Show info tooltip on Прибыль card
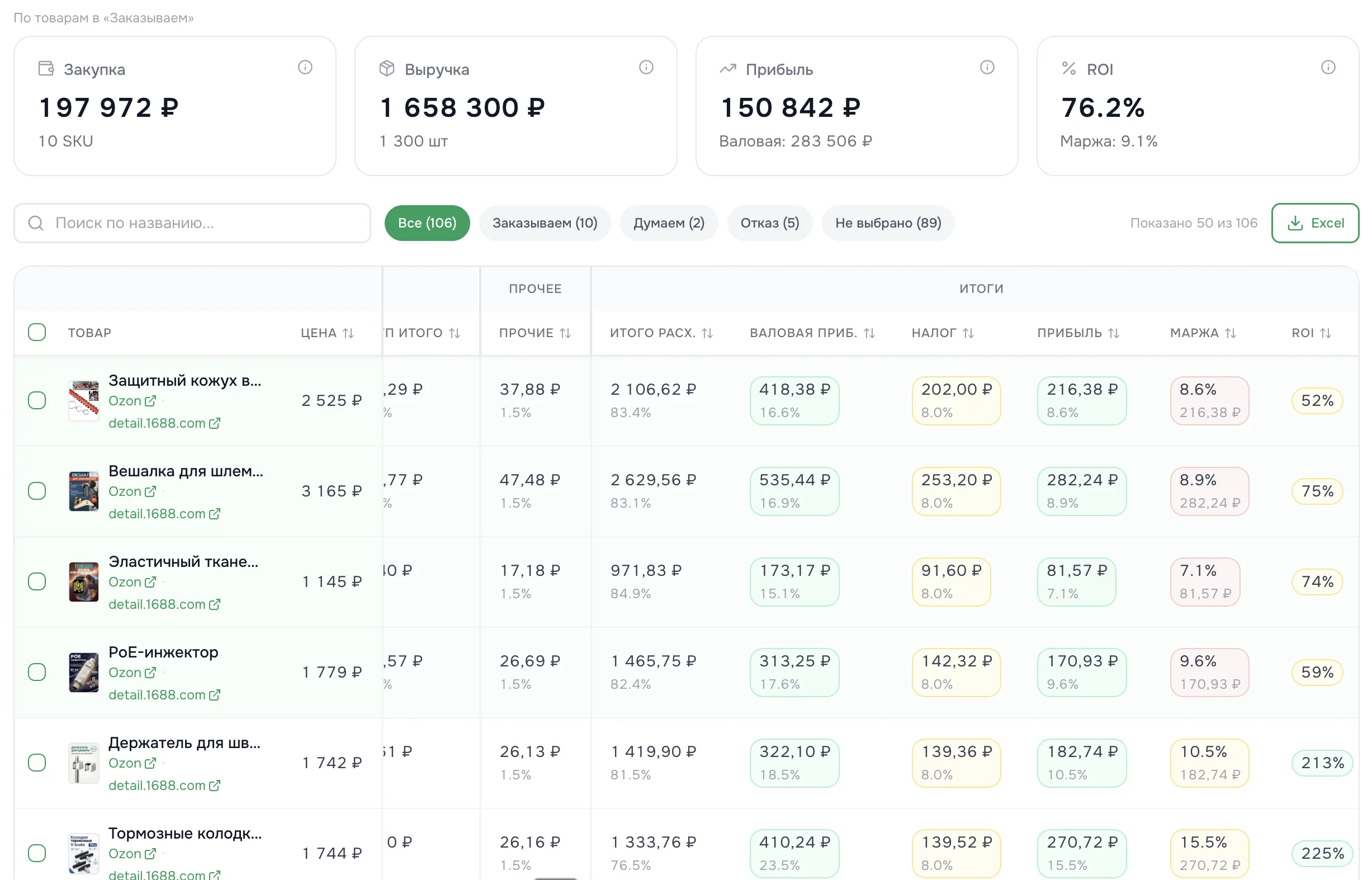The image size is (1372, 880). [987, 68]
